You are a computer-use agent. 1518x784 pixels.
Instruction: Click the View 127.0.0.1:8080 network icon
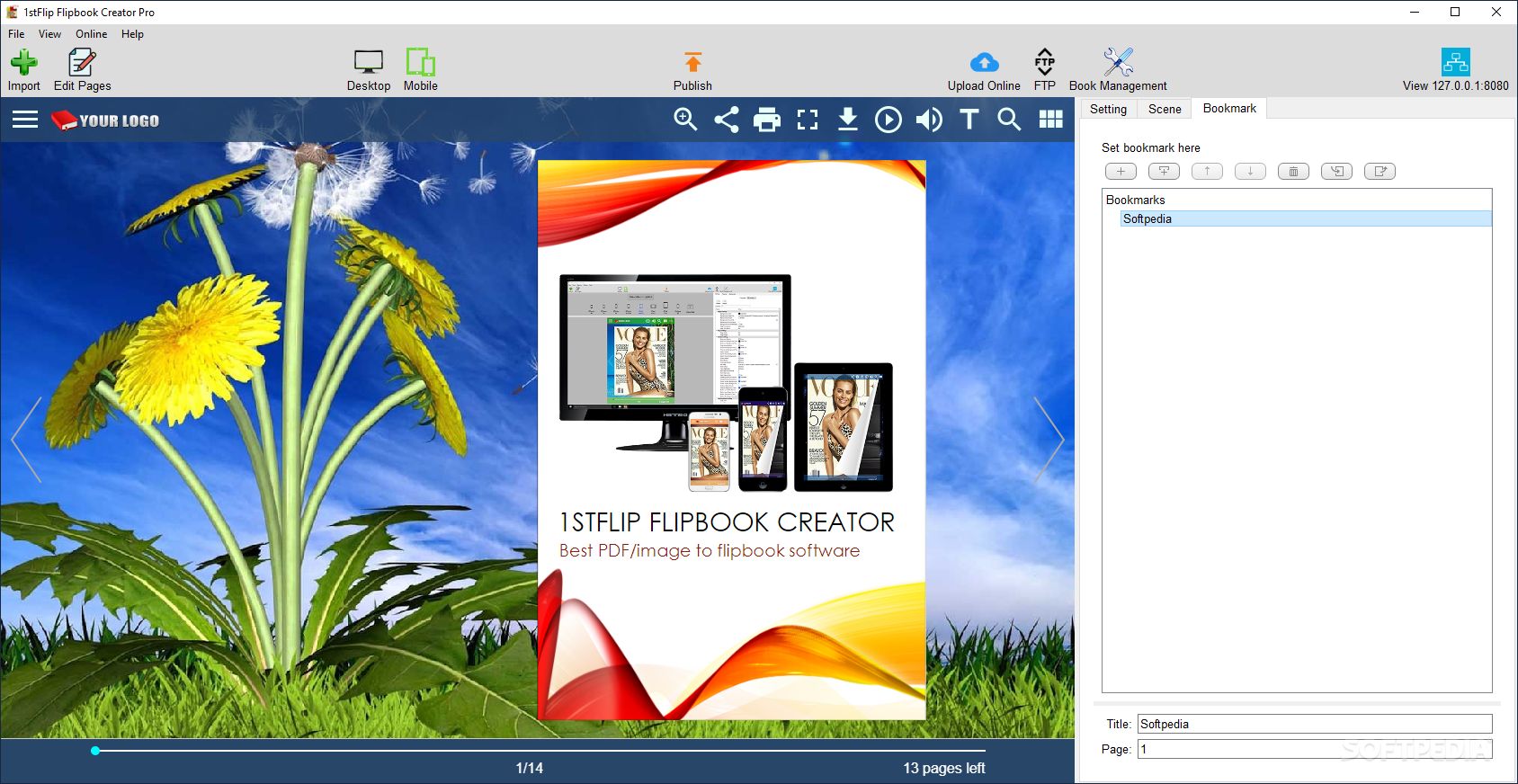[1455, 62]
